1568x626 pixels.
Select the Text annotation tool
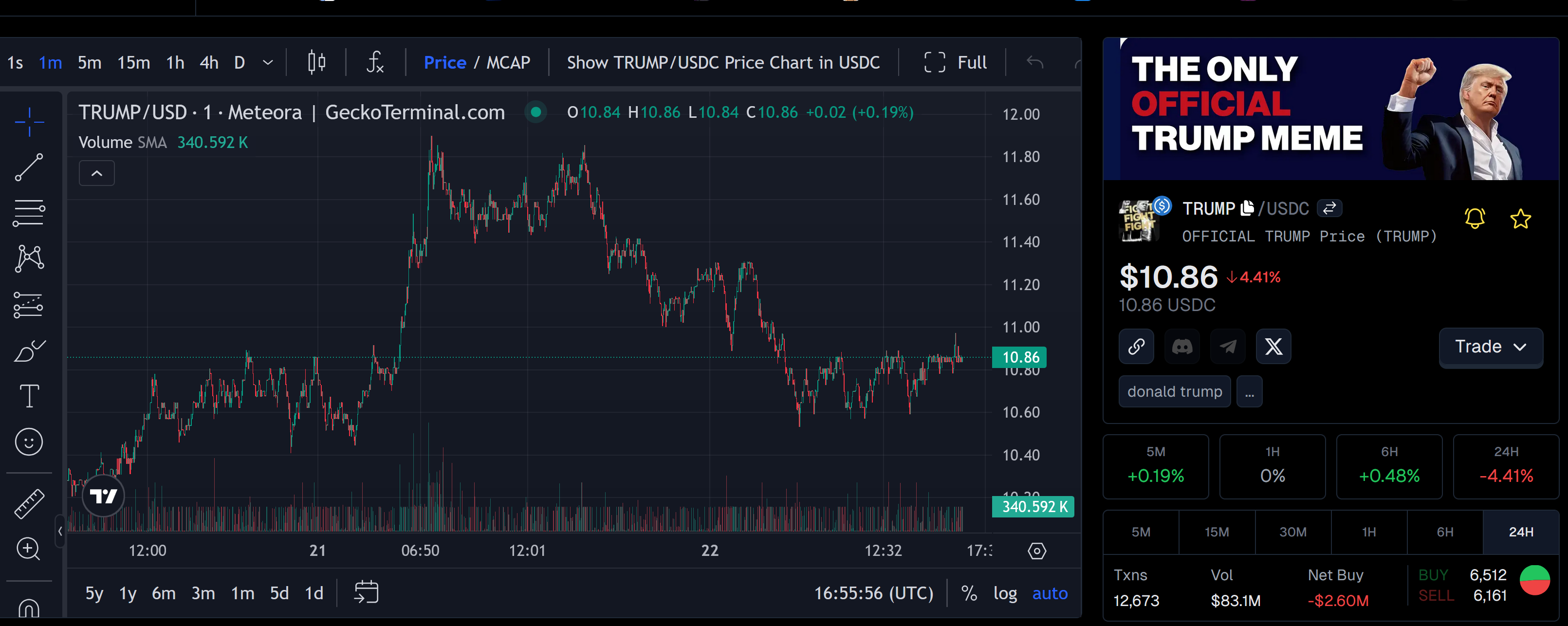[29, 396]
